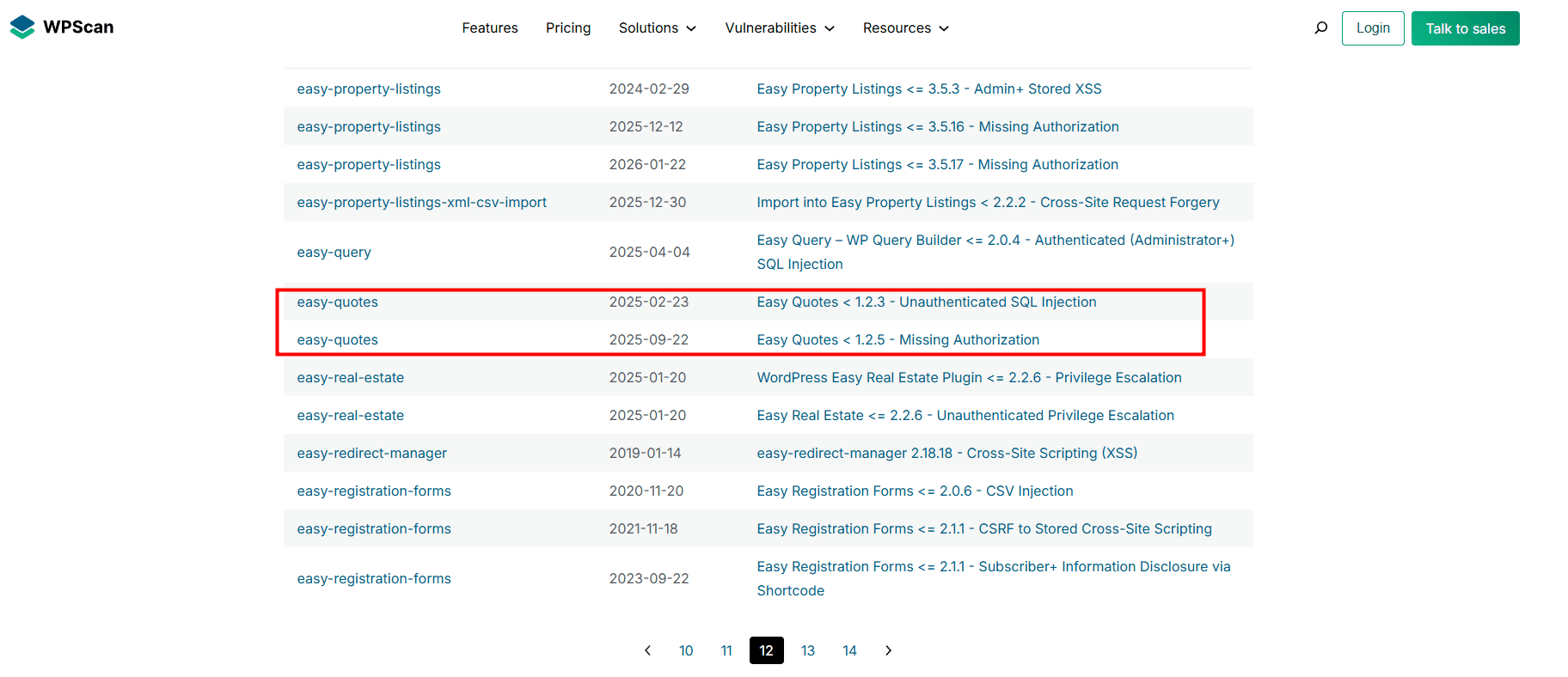This screenshot has height=677, width=1568.
Task: Open the Features menu item
Action: pos(489,28)
